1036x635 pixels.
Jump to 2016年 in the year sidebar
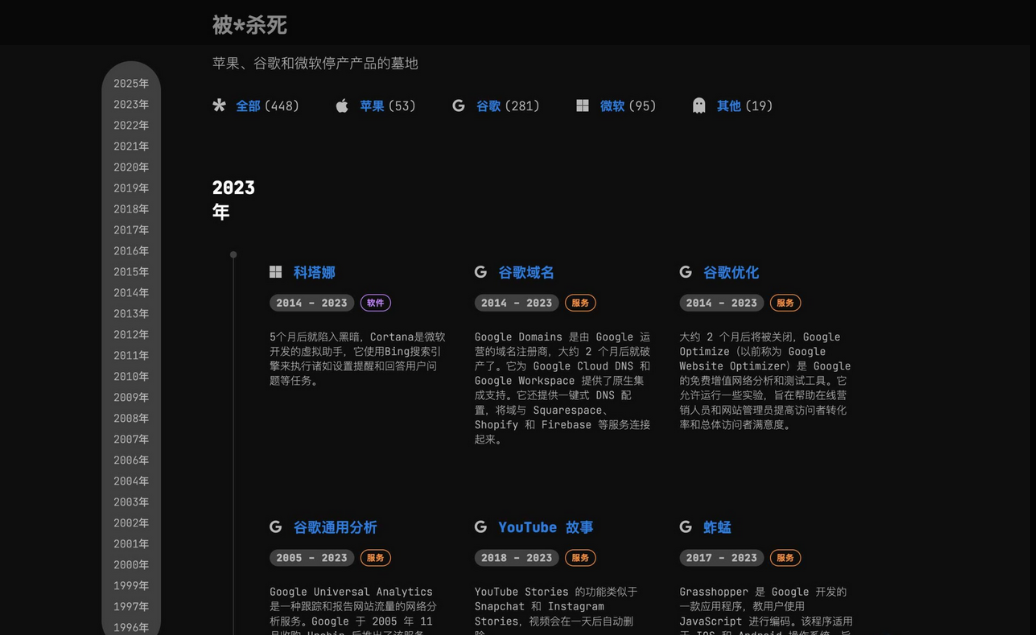click(x=131, y=251)
